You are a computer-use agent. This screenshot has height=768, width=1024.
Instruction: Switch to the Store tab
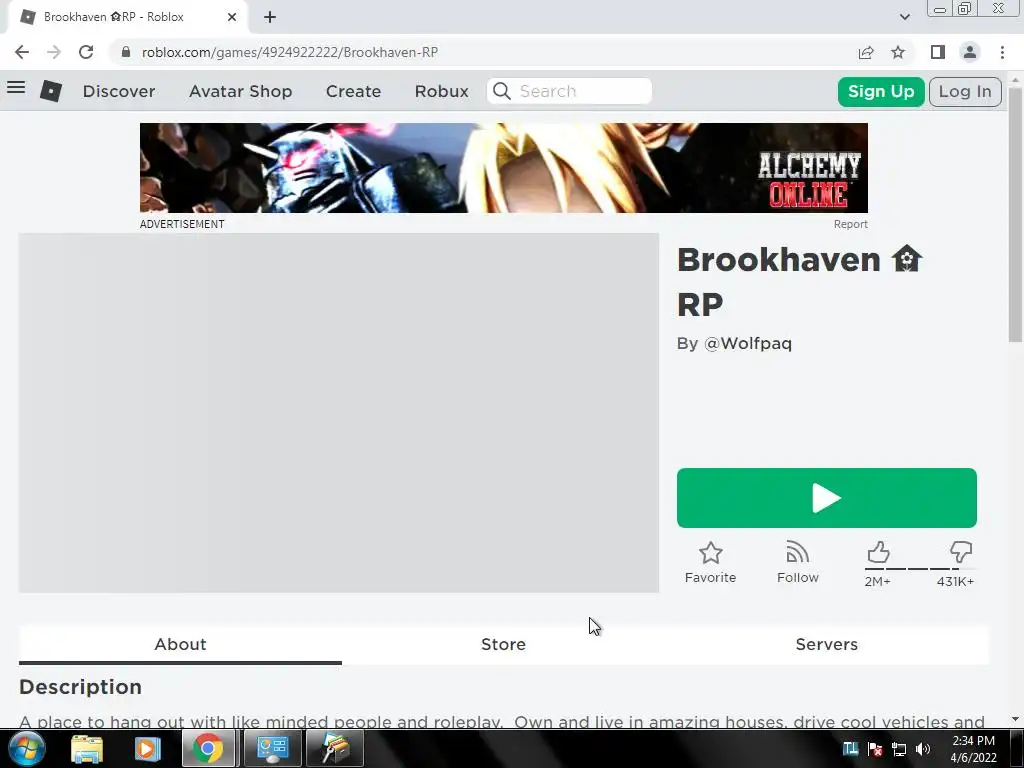click(504, 645)
